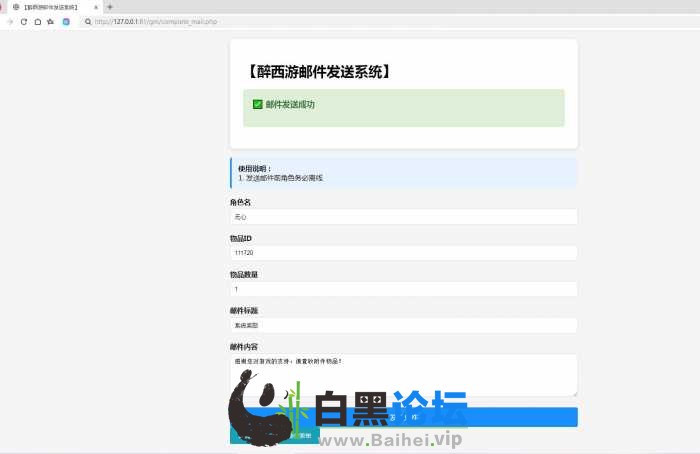Click the browser forward arrow
The image size is (700, 454).
tap(10, 21)
